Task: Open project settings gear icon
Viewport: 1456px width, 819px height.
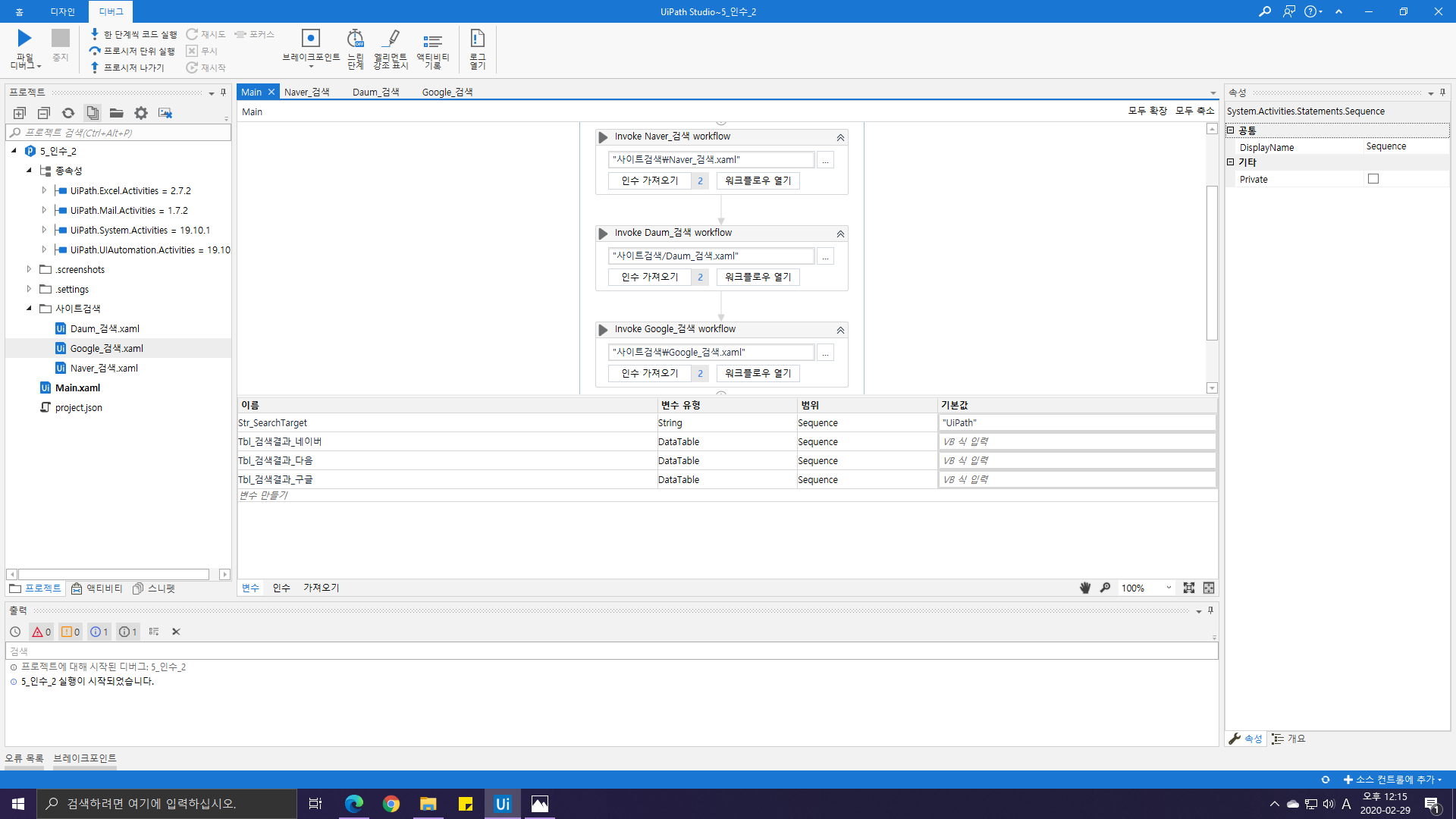Action: (x=141, y=113)
